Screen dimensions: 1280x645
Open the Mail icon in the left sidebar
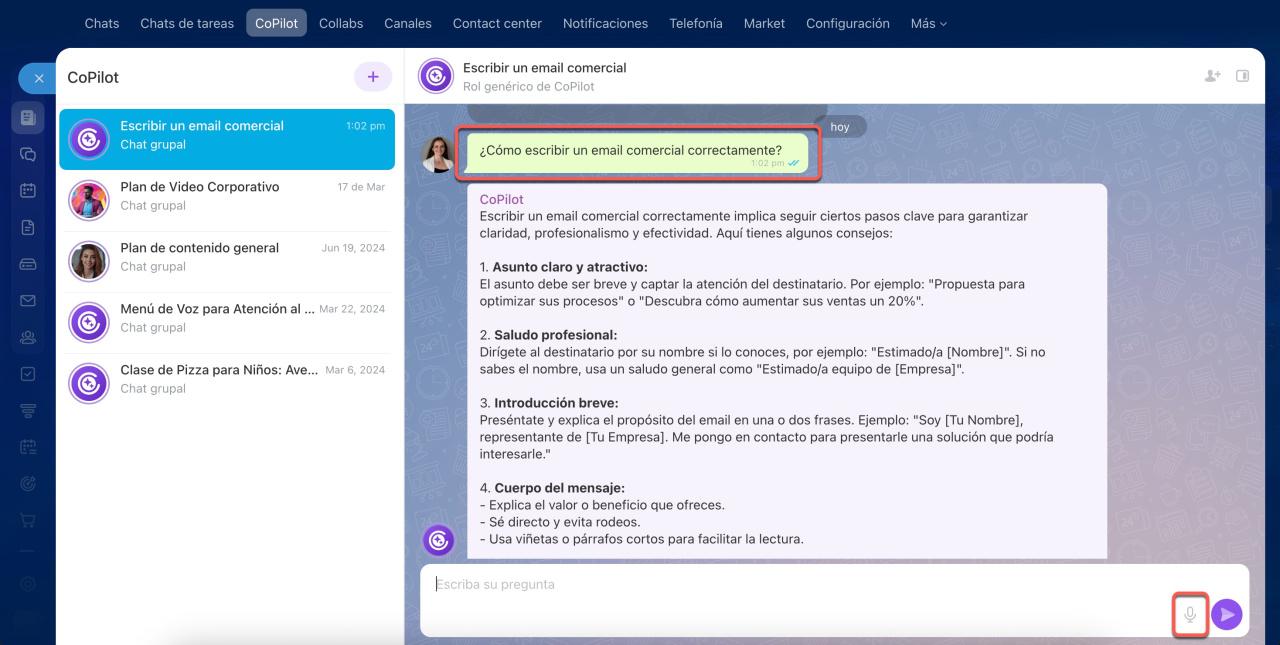click(x=27, y=300)
